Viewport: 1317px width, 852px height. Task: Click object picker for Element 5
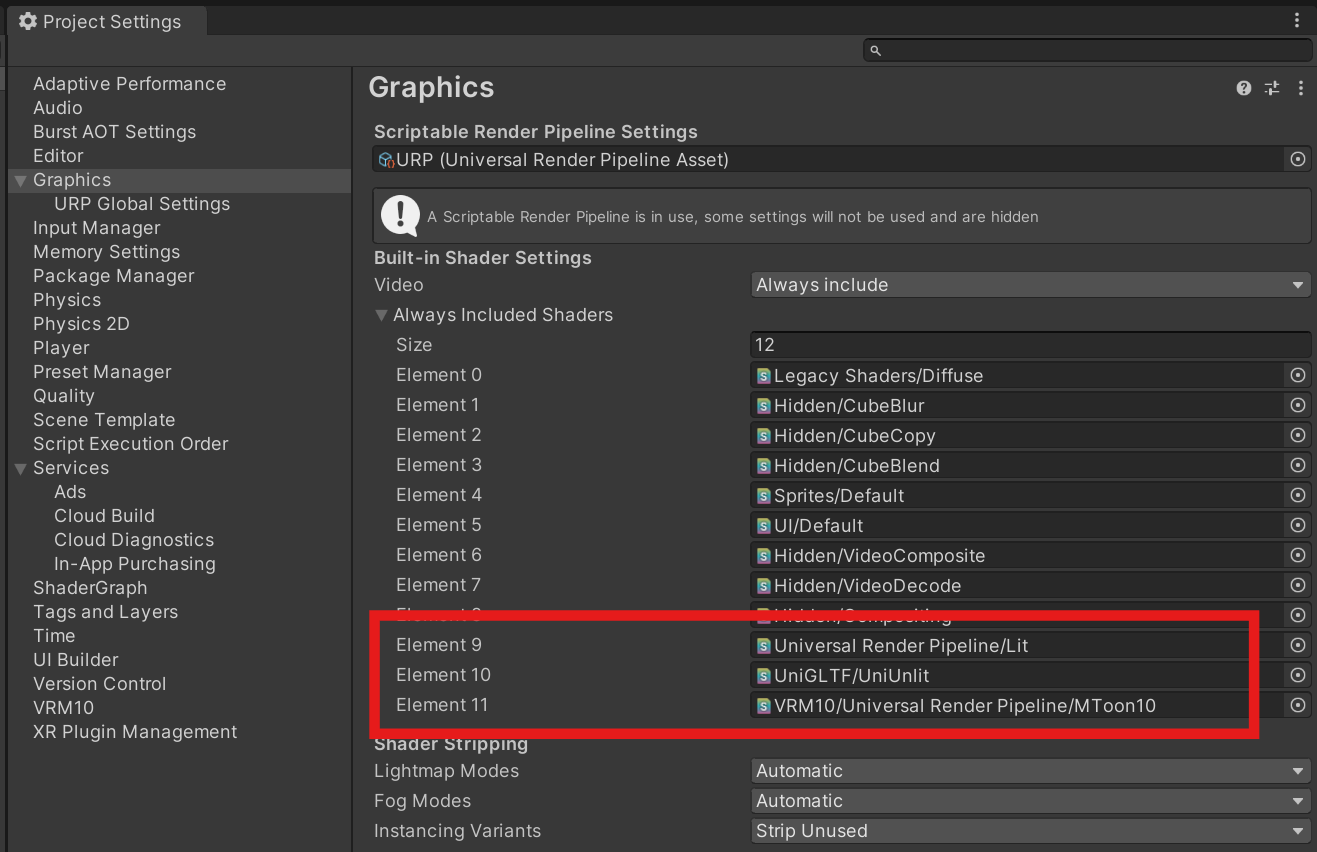(1298, 525)
